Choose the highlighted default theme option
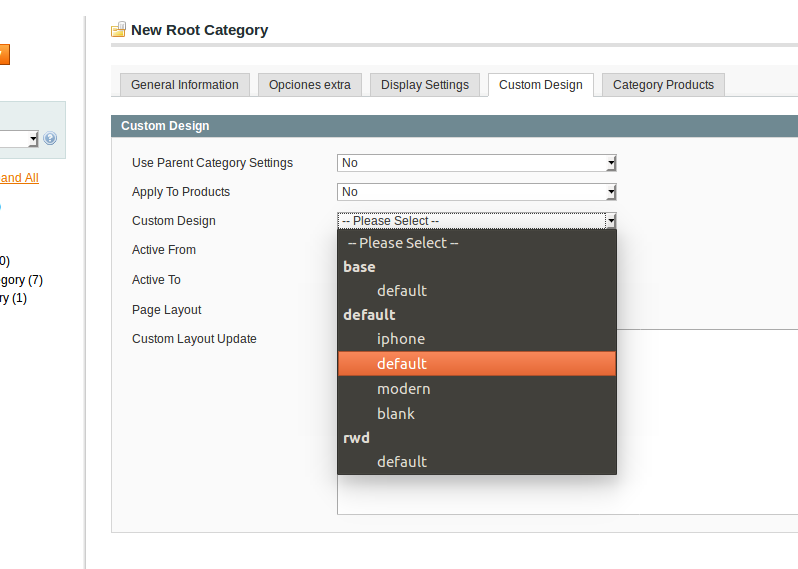Screen dimensions: 798x569 [402, 364]
